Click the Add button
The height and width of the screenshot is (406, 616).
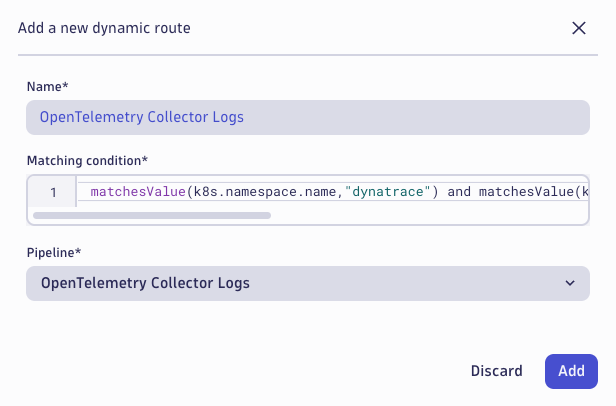[571, 371]
